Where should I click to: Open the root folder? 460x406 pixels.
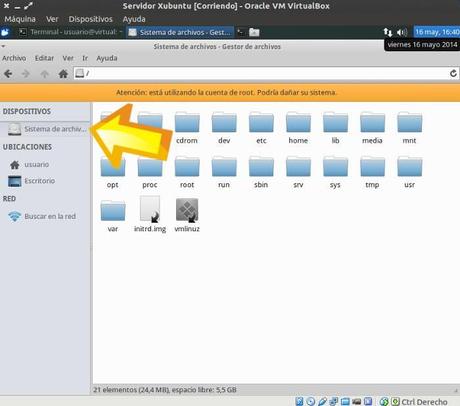(x=187, y=172)
